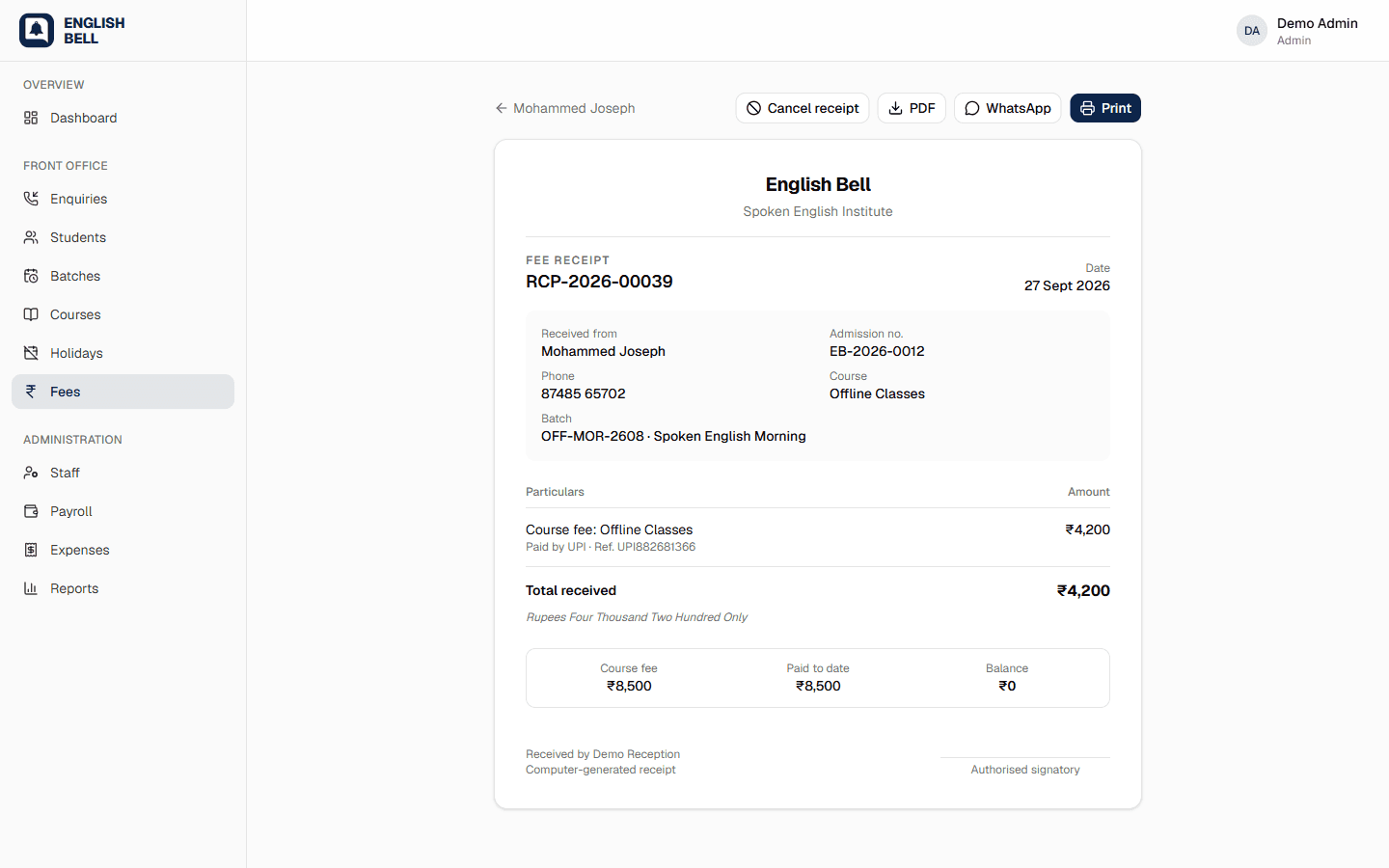1389x868 pixels.
Task: Click the date 27 Sept 2026
Action: pos(1067,285)
